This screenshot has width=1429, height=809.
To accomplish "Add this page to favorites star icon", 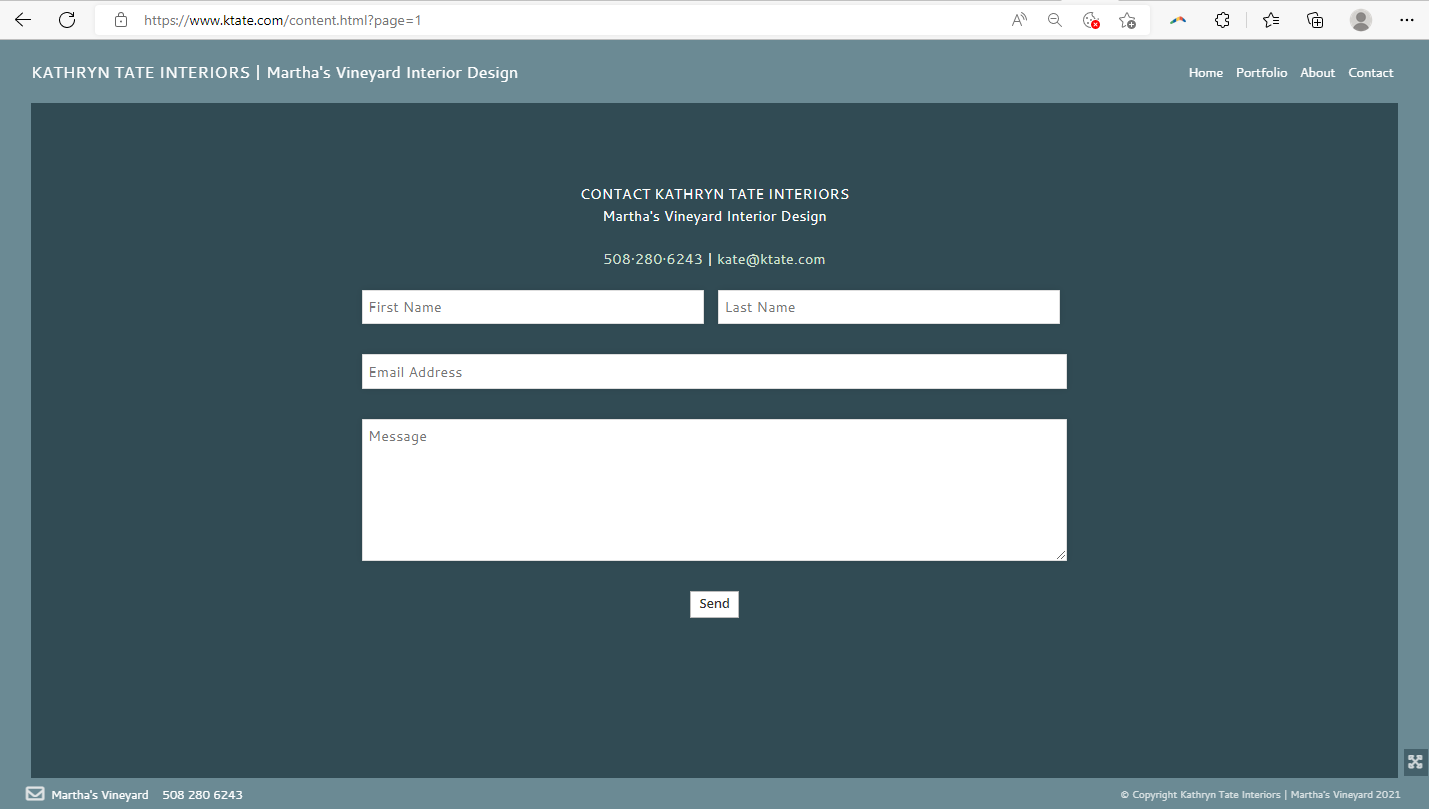I will (1127, 20).
